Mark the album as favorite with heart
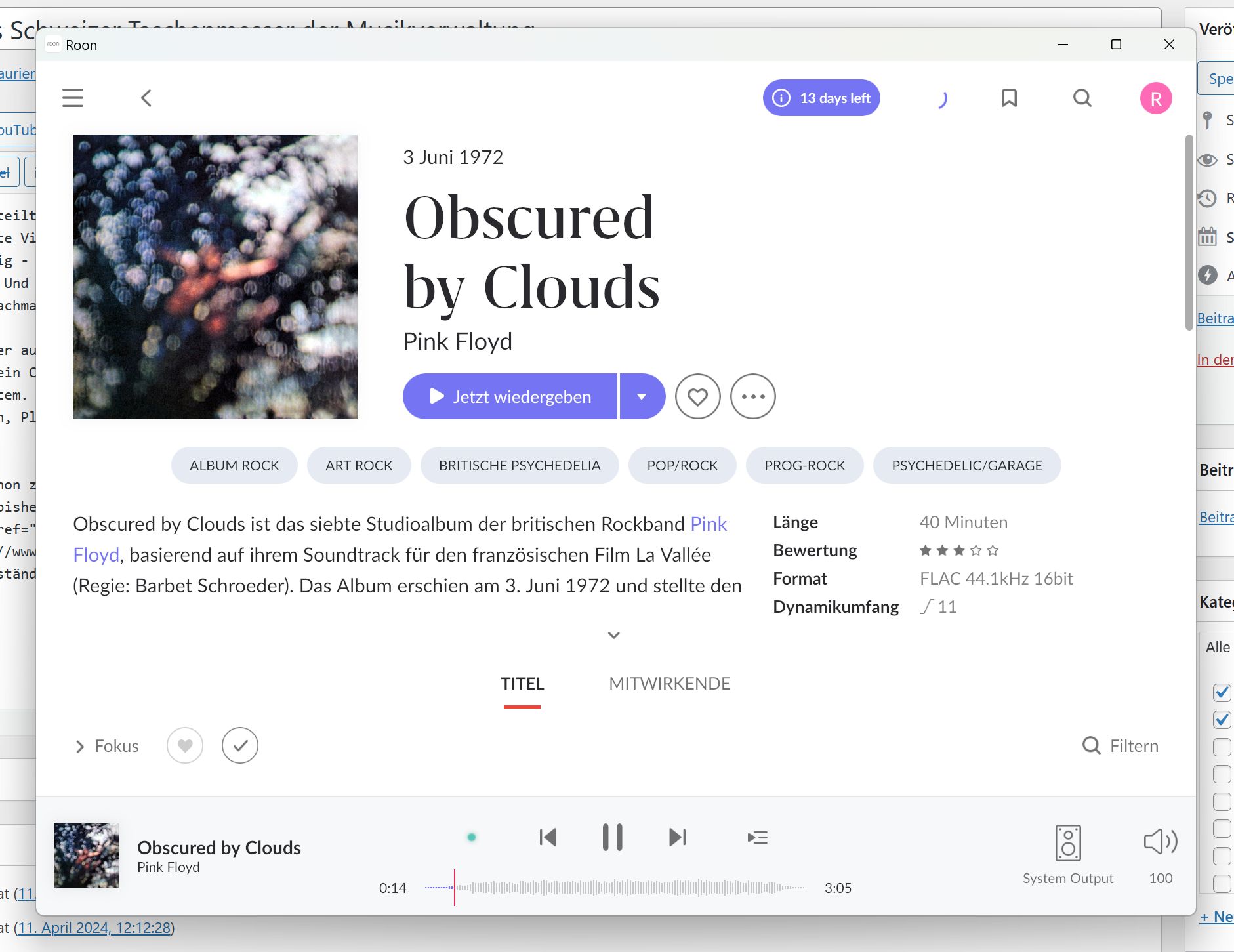Image resolution: width=1234 pixels, height=952 pixels. pyautogui.click(x=697, y=396)
